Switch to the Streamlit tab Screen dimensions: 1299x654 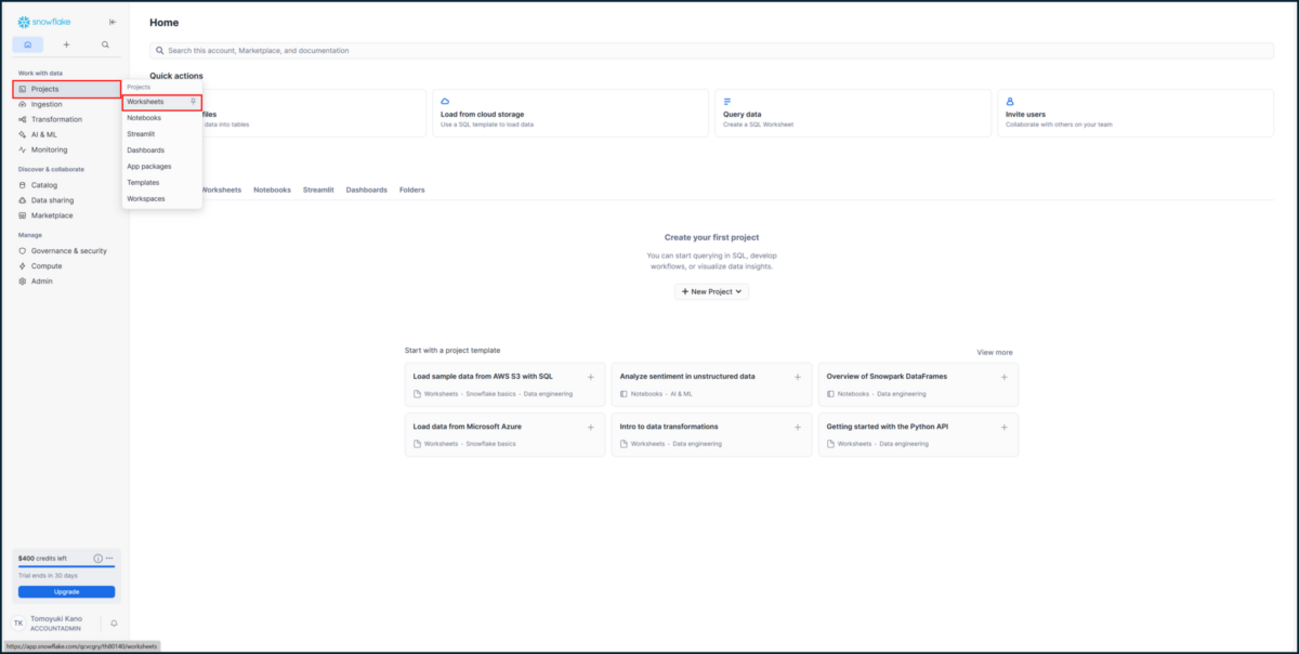click(318, 190)
